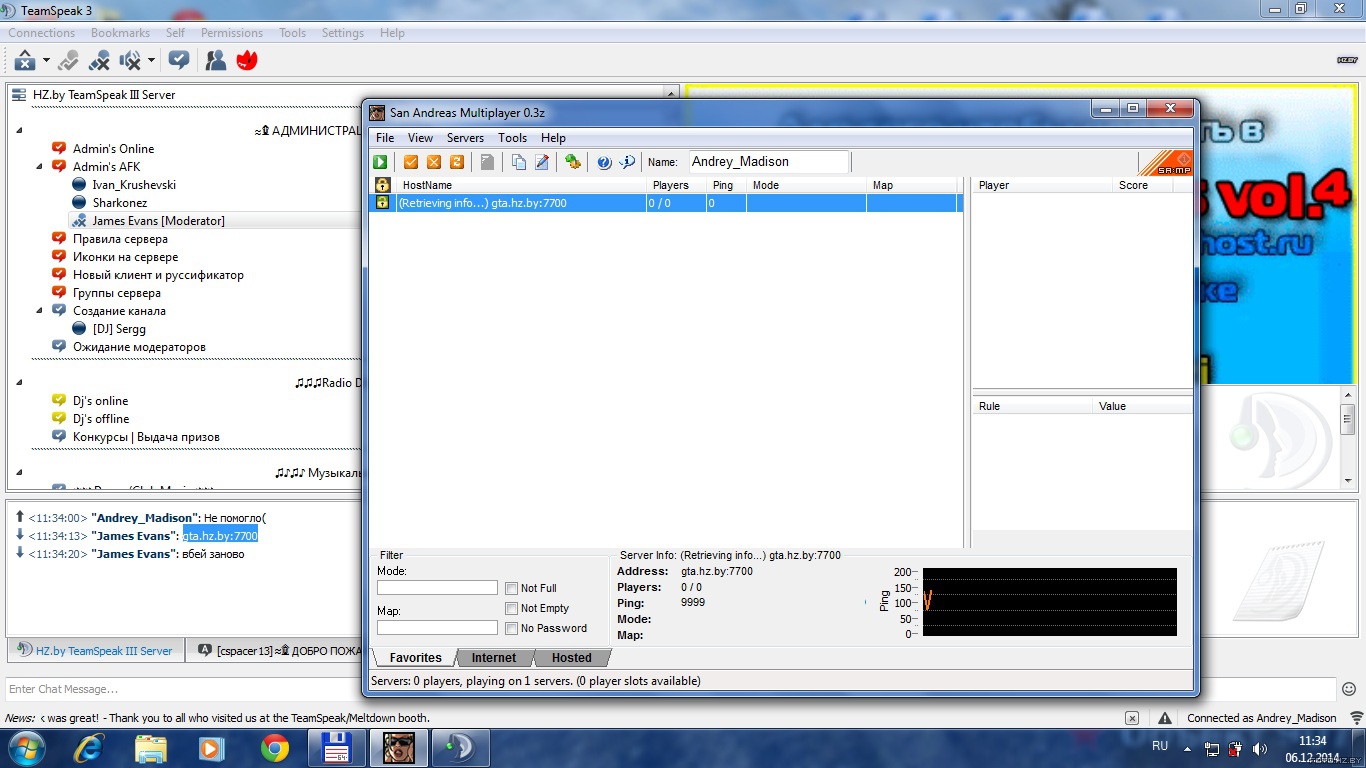Open Server Properties pencil icon

(542, 162)
